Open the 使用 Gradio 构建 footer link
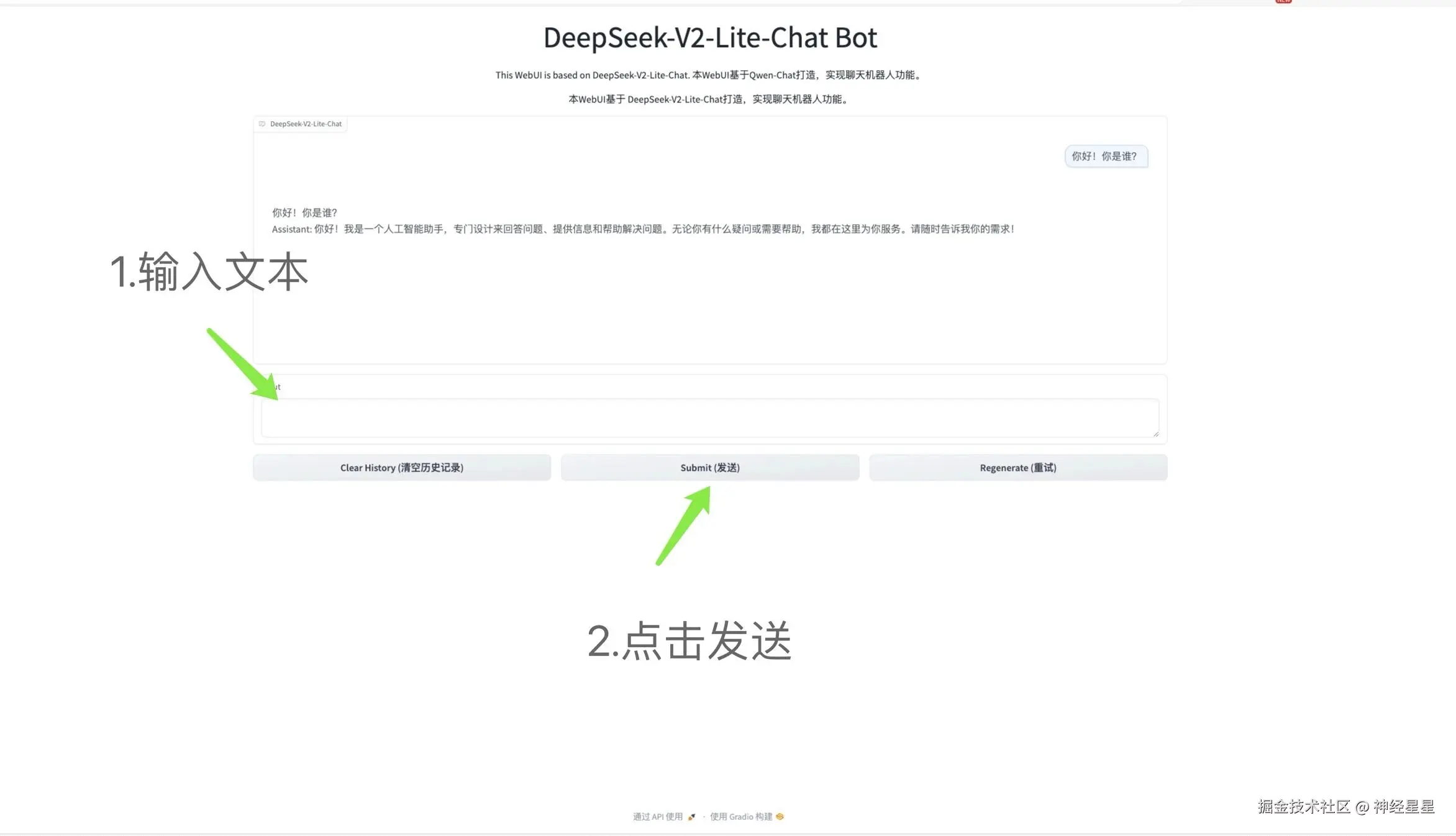1456x836 pixels. click(x=740, y=816)
